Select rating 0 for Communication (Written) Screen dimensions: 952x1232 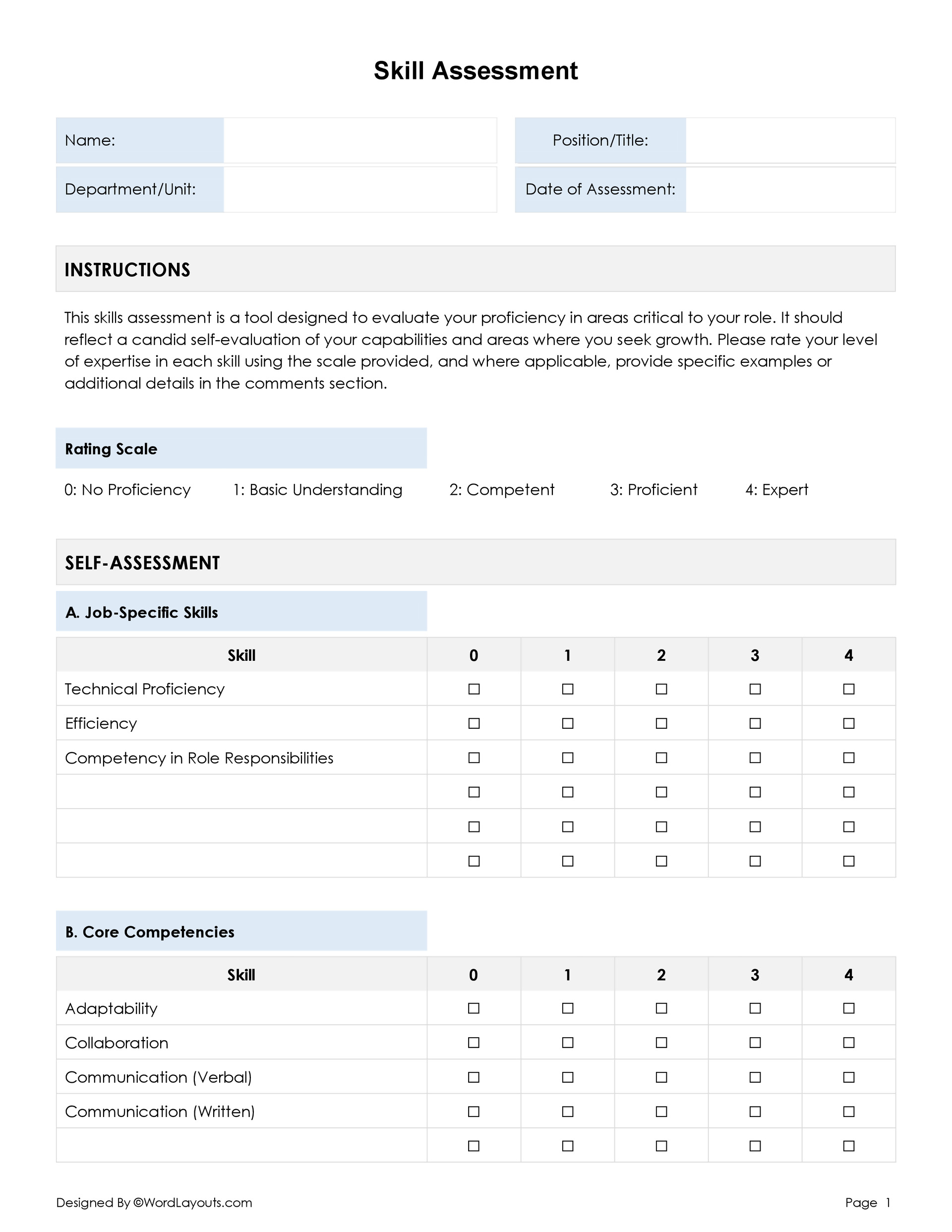tap(474, 1112)
